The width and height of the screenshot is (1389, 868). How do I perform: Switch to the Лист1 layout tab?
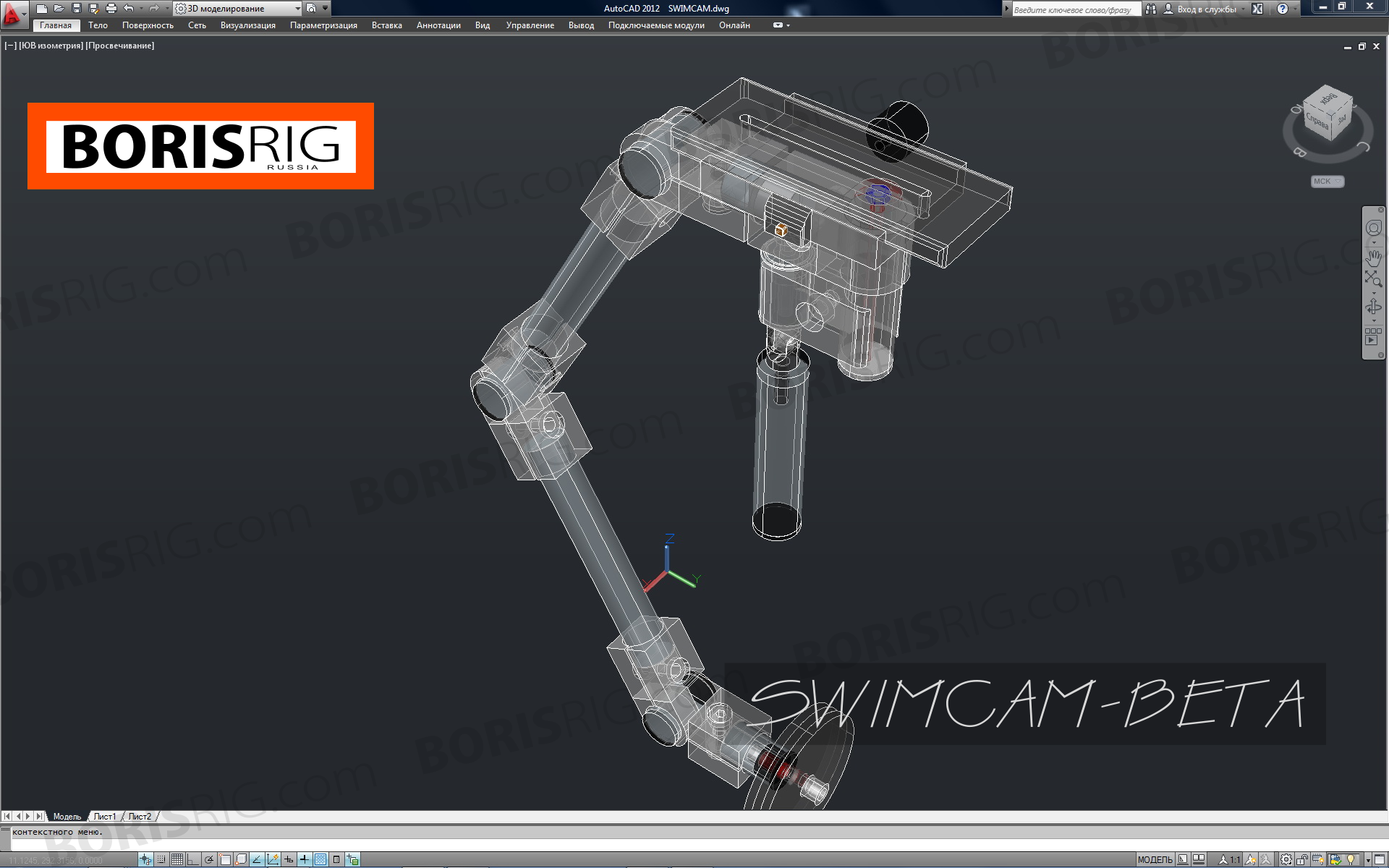104,816
